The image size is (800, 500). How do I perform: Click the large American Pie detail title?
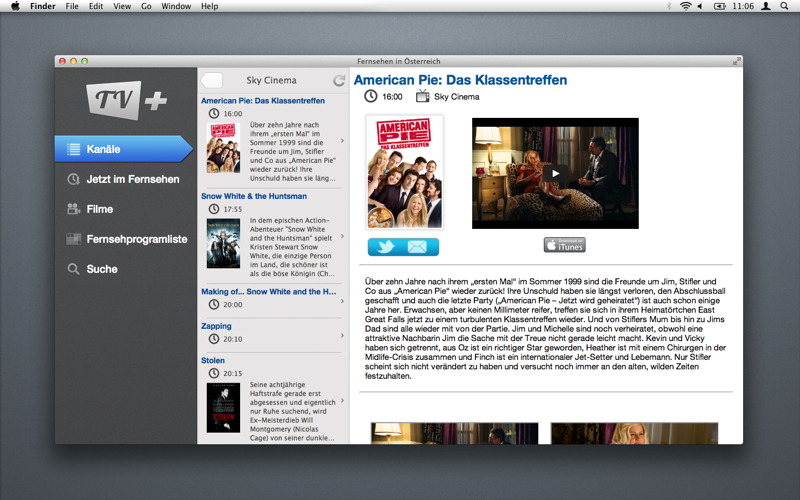[x=460, y=80]
